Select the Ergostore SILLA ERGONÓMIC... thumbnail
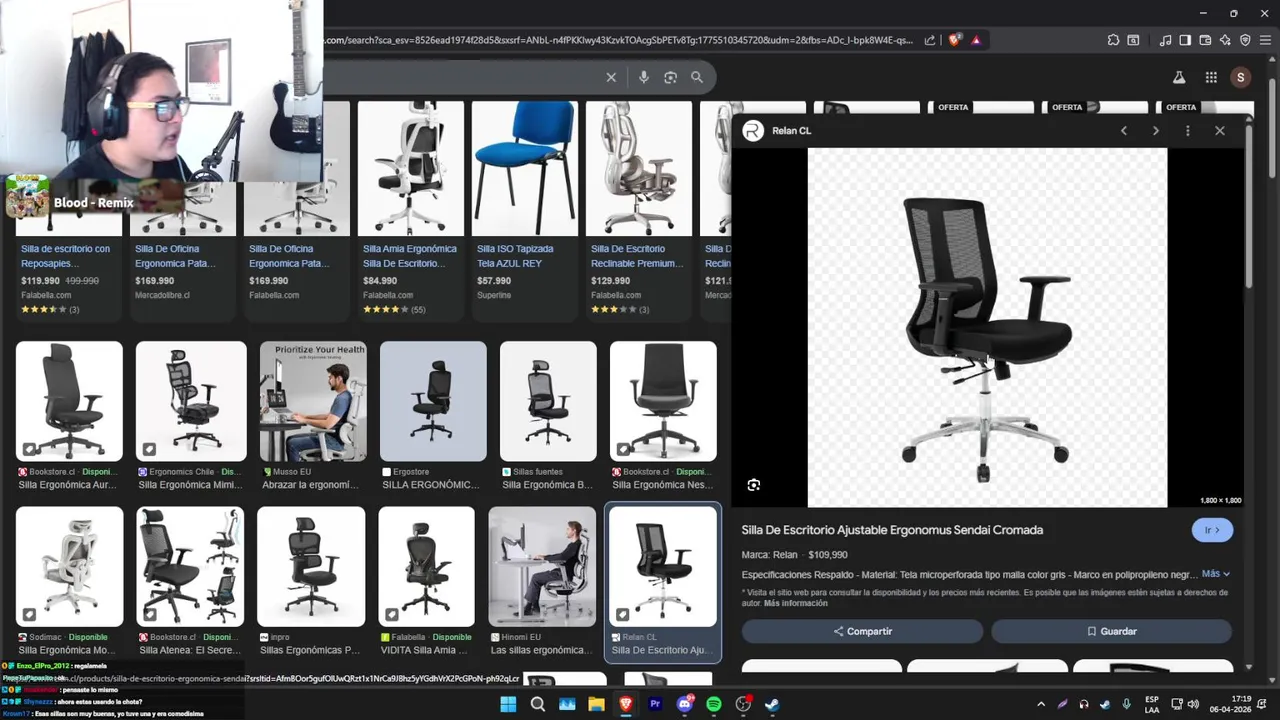The height and width of the screenshot is (720, 1280). click(433, 401)
